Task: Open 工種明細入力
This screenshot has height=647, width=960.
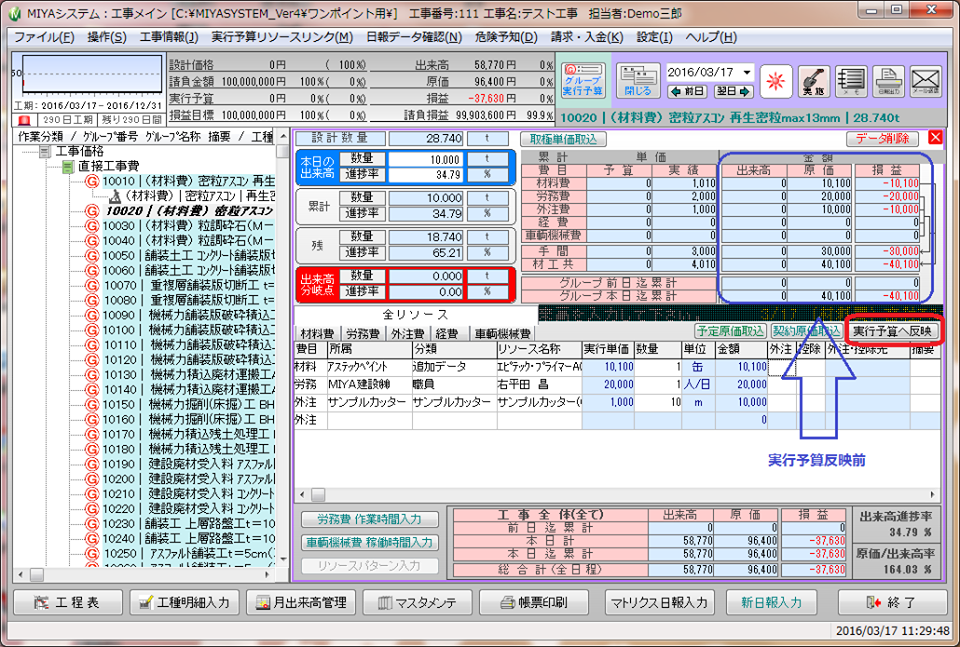Action: pos(184,602)
